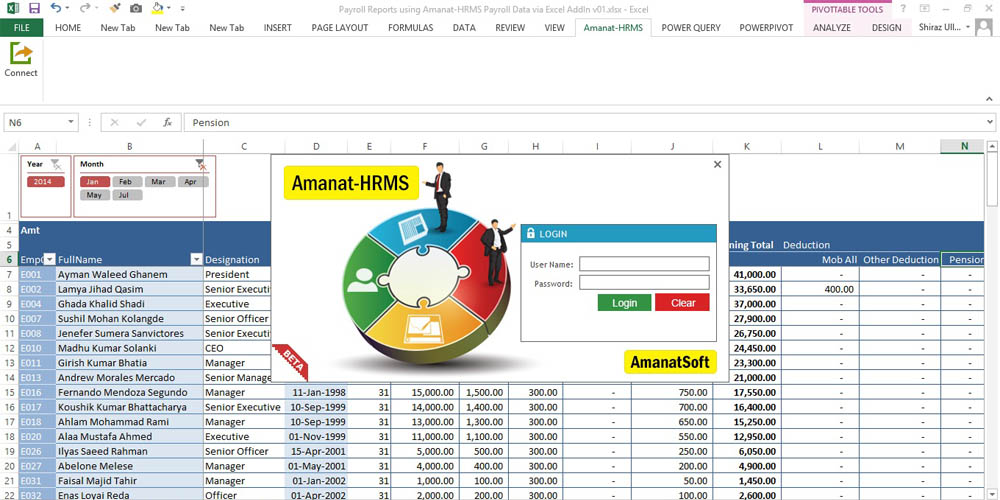The image size is (1000, 500).
Task: Click the Save icon in the quick access toolbar
Action: click(34, 8)
